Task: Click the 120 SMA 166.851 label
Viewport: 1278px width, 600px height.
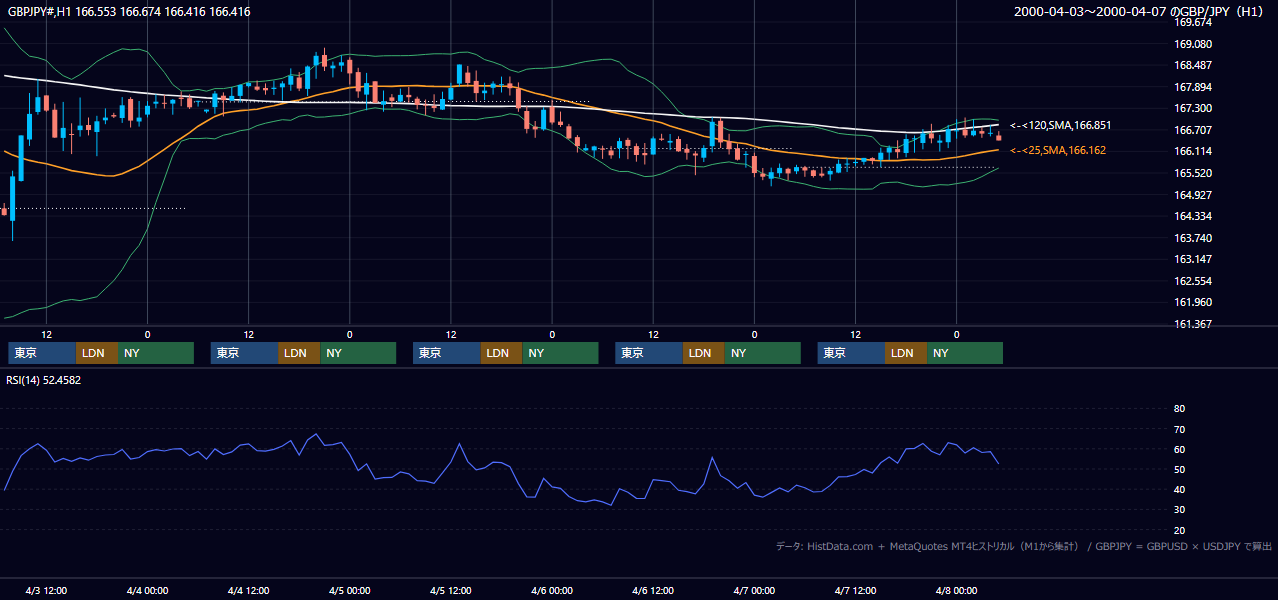Action: point(1060,126)
